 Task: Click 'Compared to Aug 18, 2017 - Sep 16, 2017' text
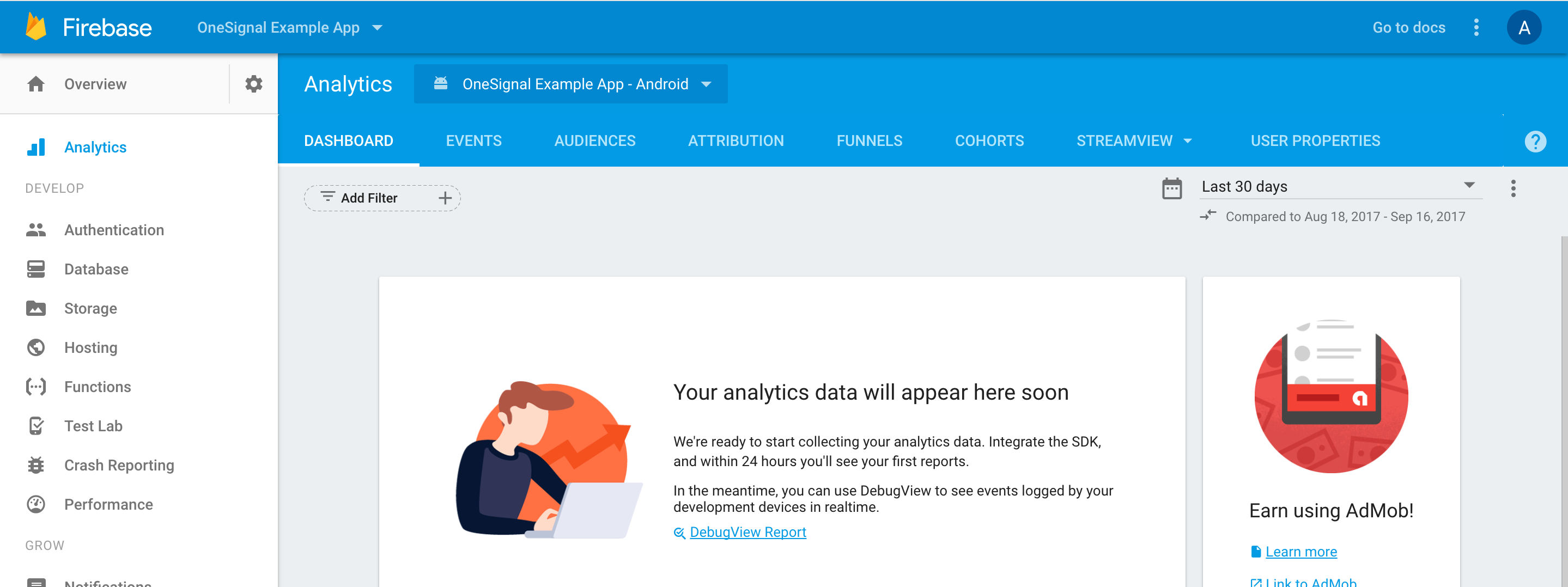(1345, 217)
